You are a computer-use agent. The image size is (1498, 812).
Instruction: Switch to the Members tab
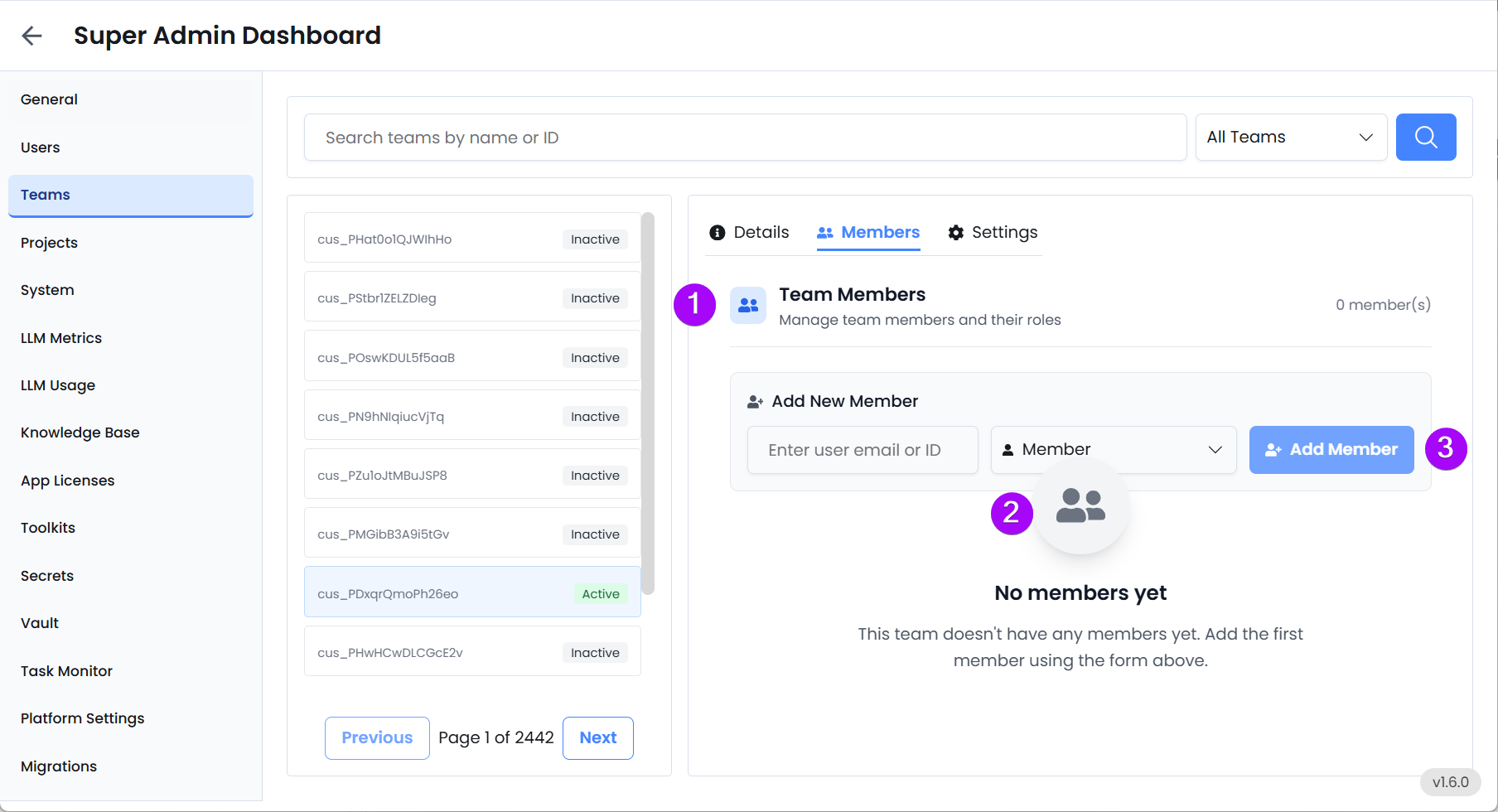click(x=868, y=233)
